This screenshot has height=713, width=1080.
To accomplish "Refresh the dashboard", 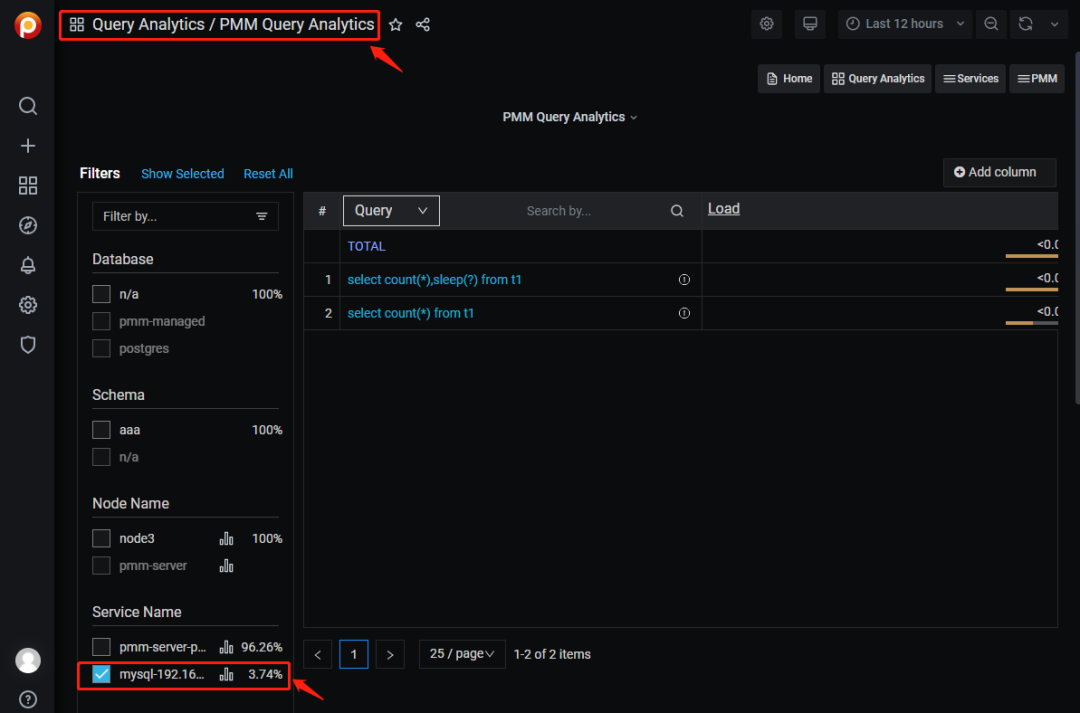I will pyautogui.click(x=1026, y=24).
